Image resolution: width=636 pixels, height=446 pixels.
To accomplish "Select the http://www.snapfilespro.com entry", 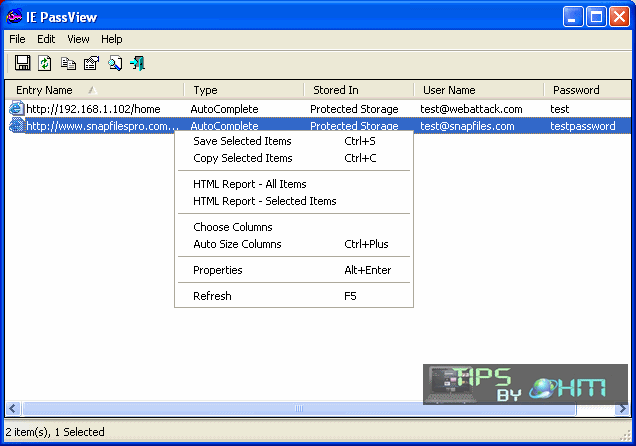I will pos(102,126).
